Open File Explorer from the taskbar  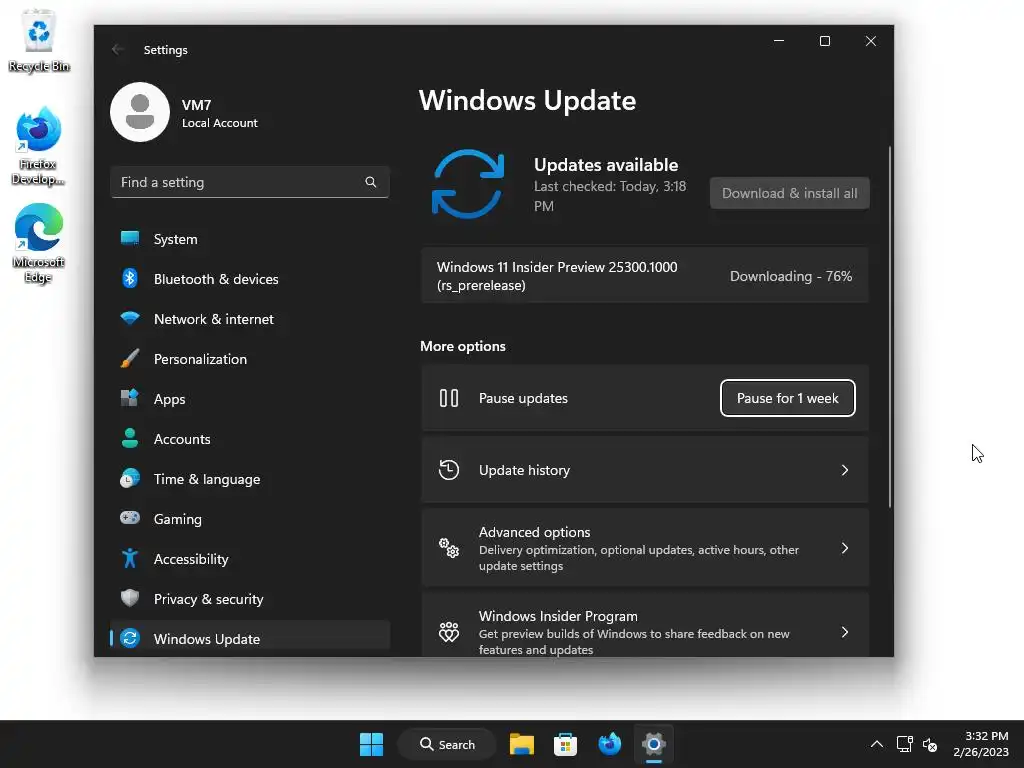(x=521, y=744)
